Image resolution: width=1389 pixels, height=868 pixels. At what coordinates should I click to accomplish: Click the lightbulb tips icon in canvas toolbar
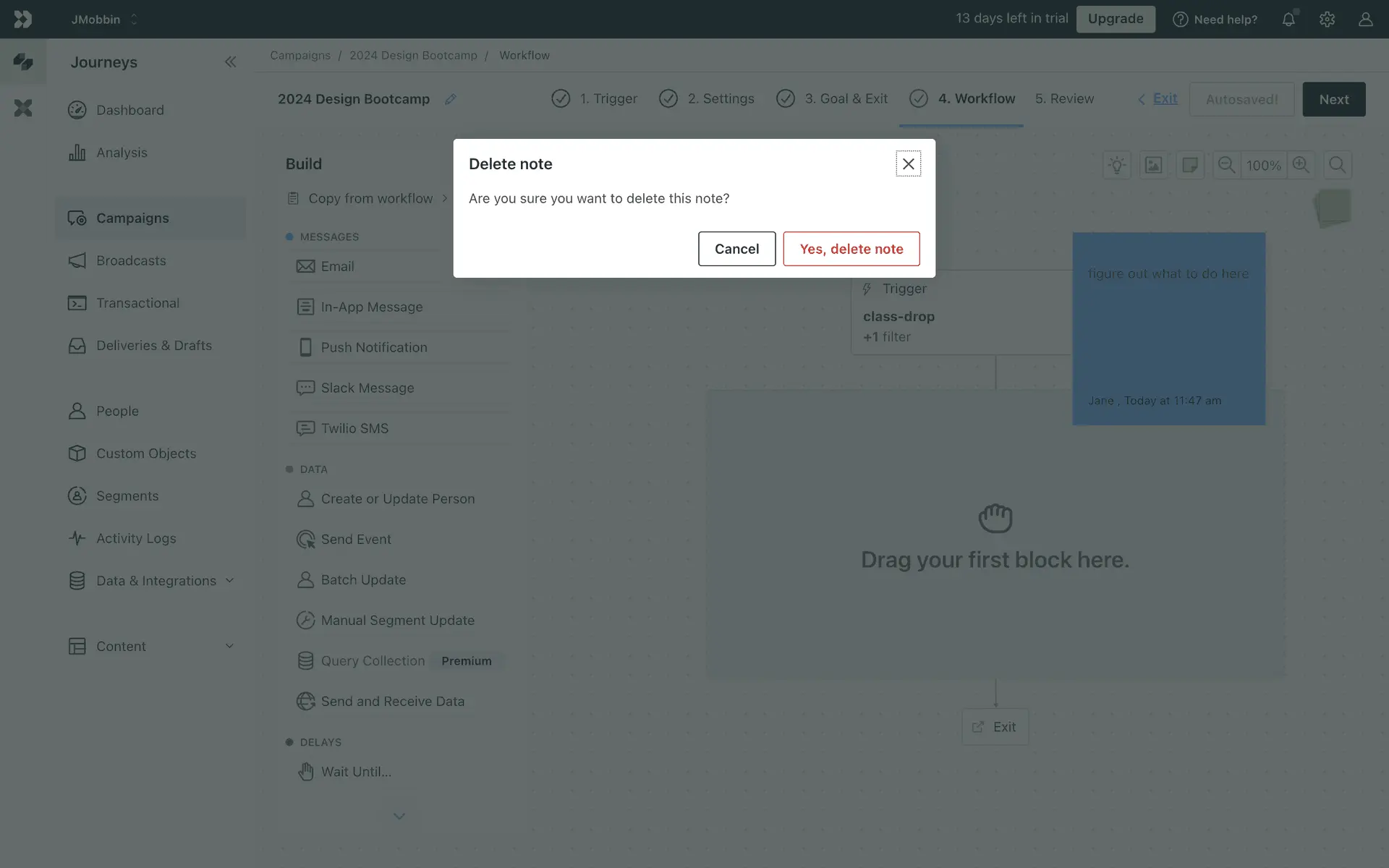[x=1117, y=165]
